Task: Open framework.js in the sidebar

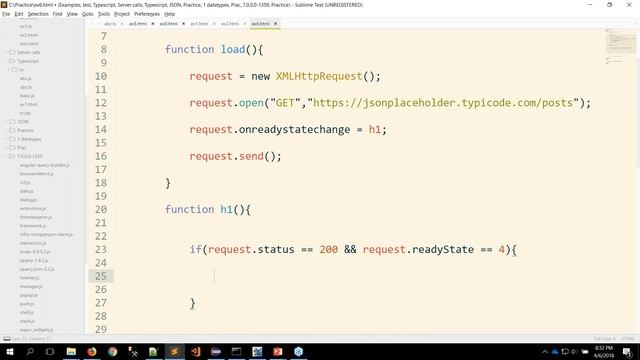Action: click(33, 226)
